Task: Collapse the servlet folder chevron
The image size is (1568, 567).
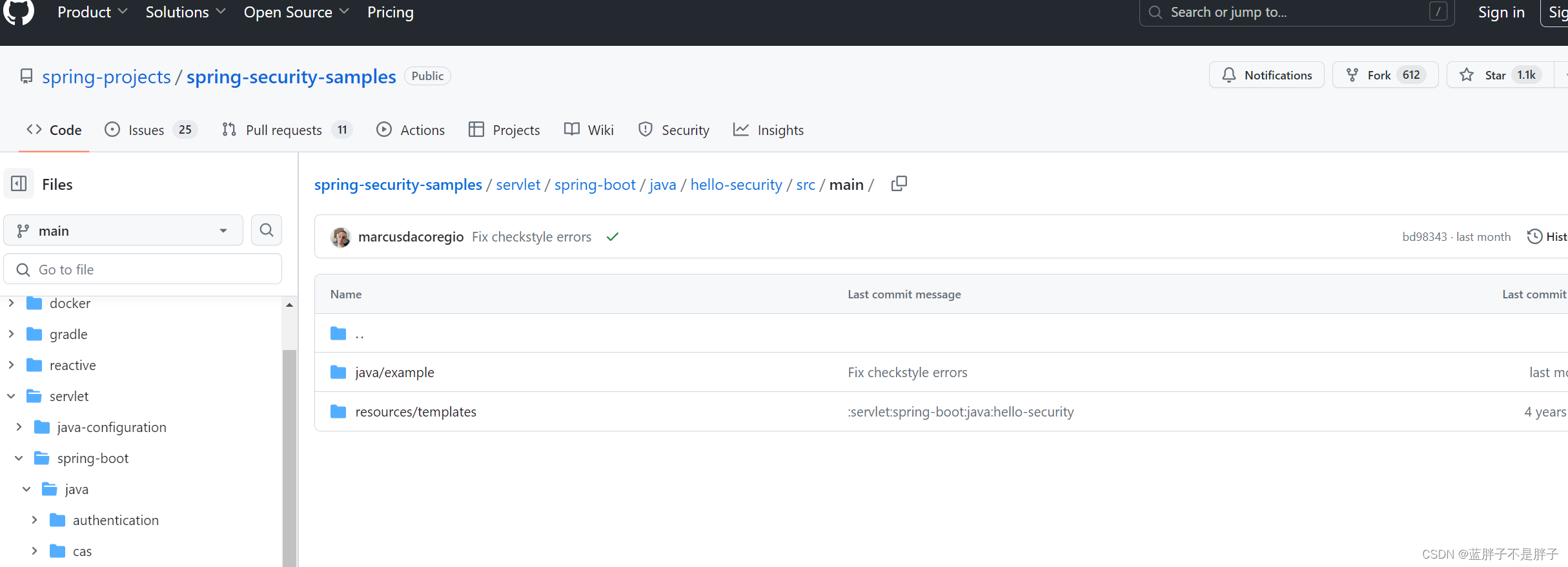Action: (11, 396)
